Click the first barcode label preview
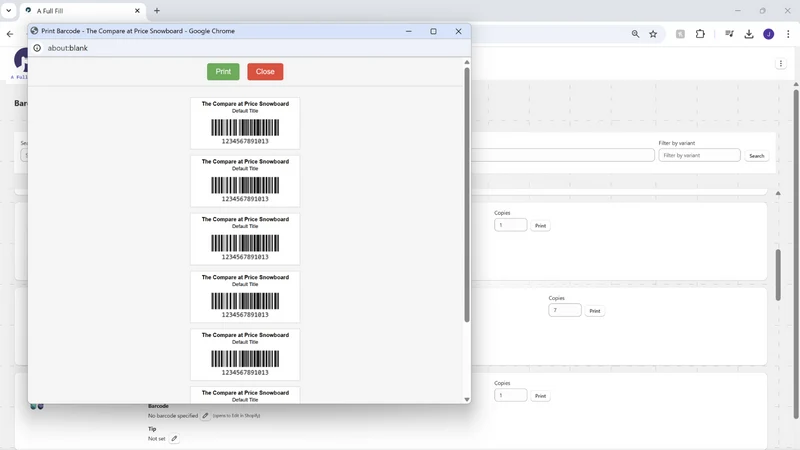 [x=245, y=123]
